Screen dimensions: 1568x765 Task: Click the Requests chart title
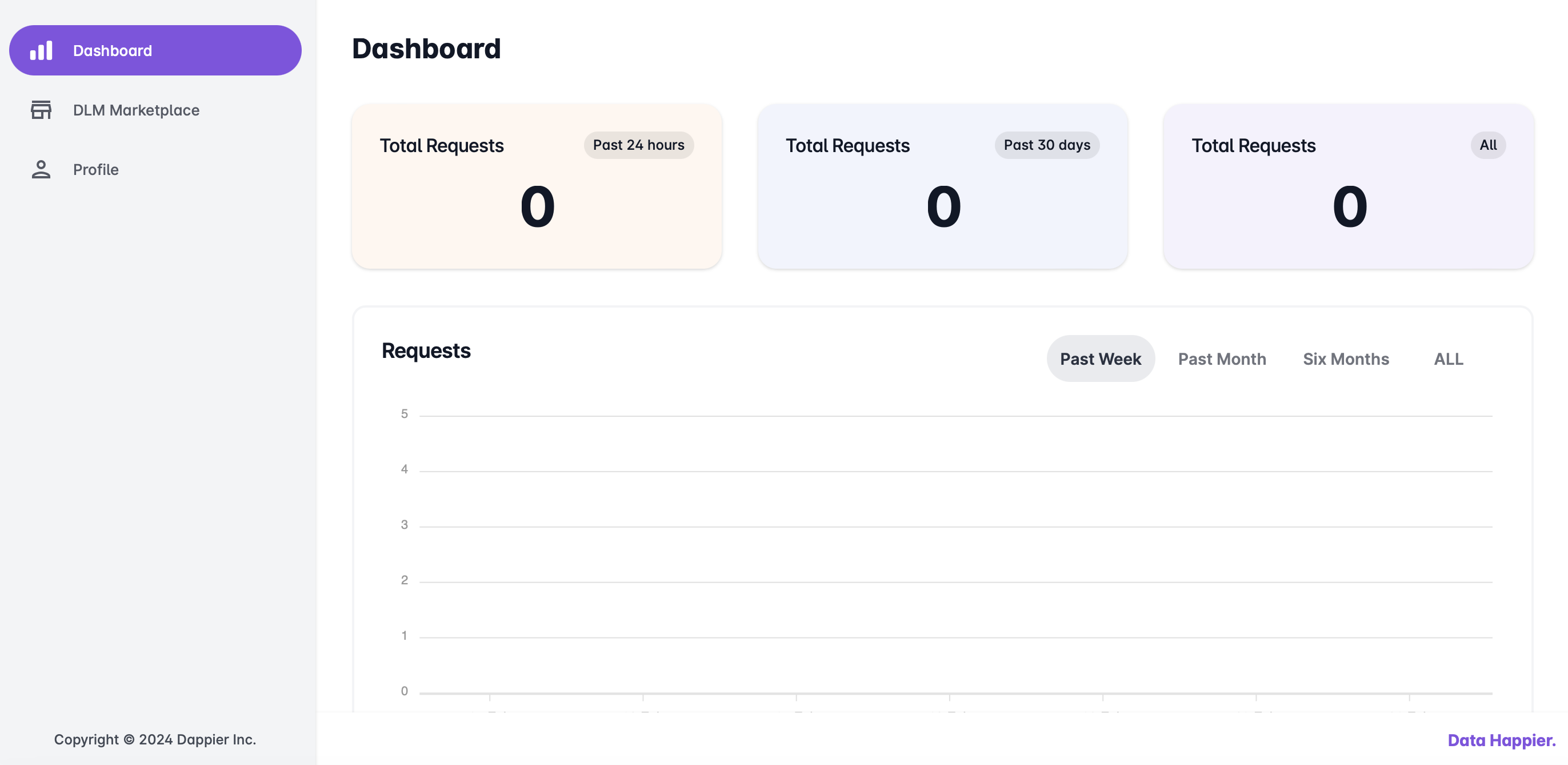pyautogui.click(x=426, y=351)
